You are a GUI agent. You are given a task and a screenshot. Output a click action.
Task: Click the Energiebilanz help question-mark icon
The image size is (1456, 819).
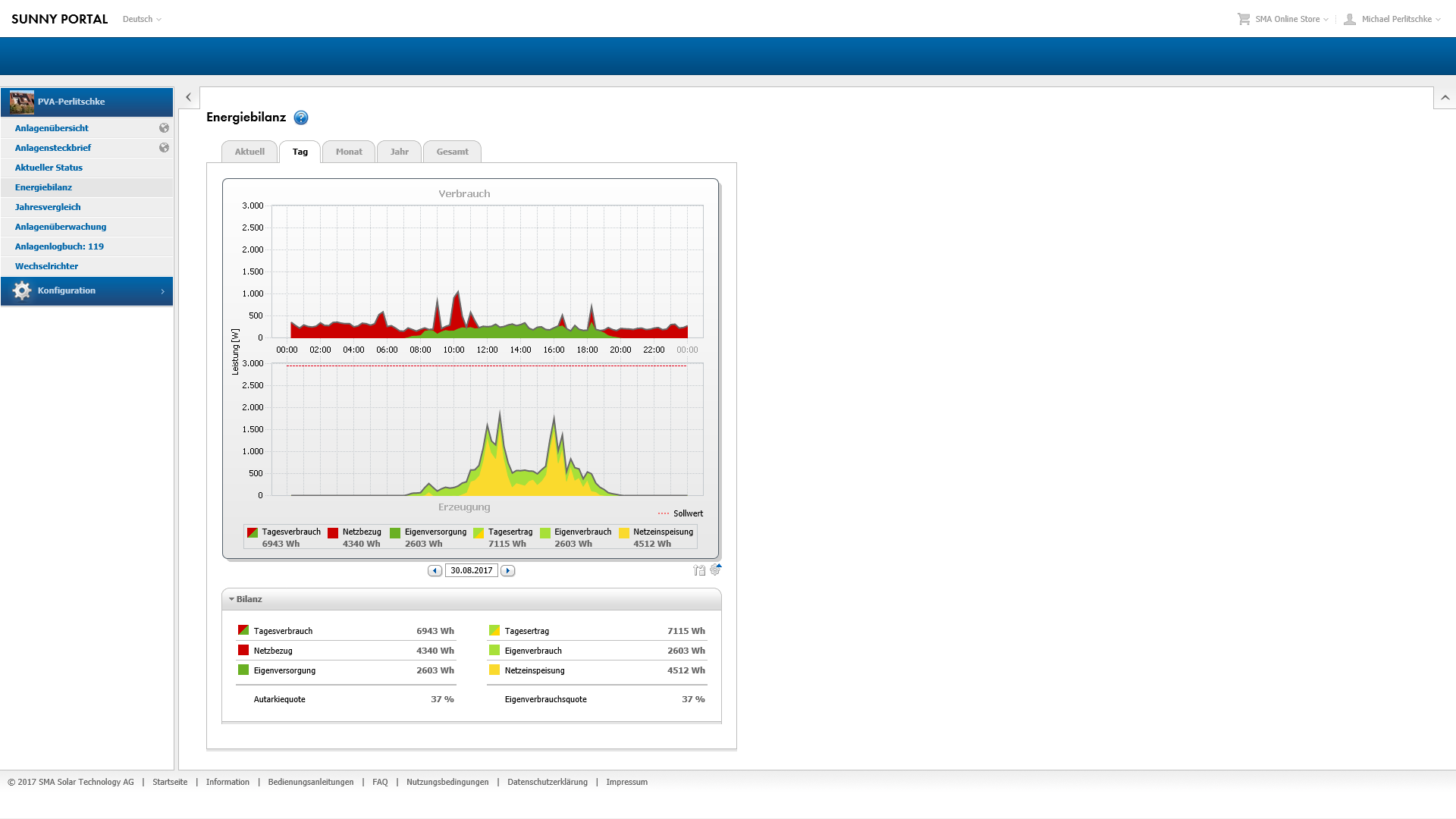point(301,118)
